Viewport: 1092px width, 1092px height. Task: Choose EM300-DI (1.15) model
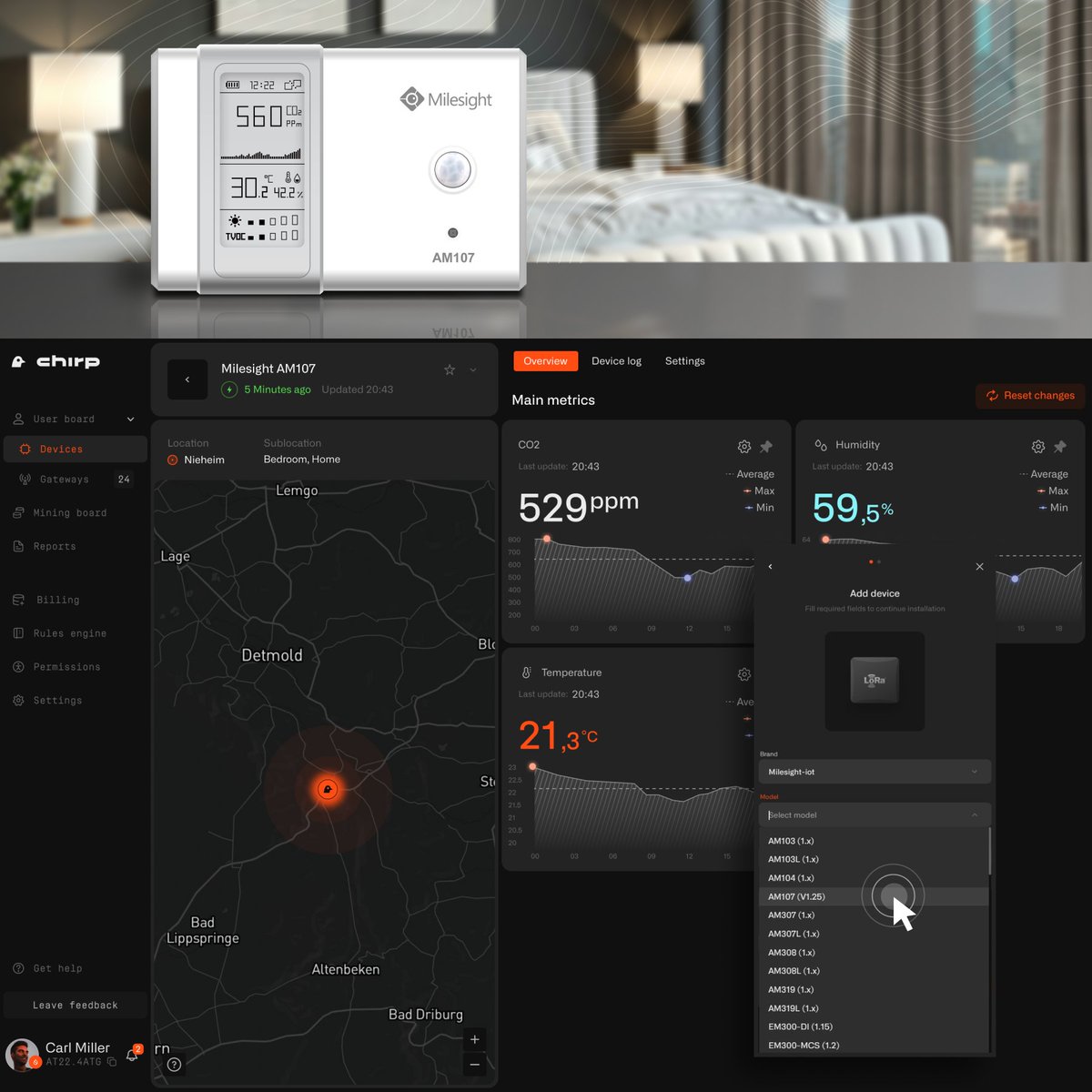coord(874,1026)
